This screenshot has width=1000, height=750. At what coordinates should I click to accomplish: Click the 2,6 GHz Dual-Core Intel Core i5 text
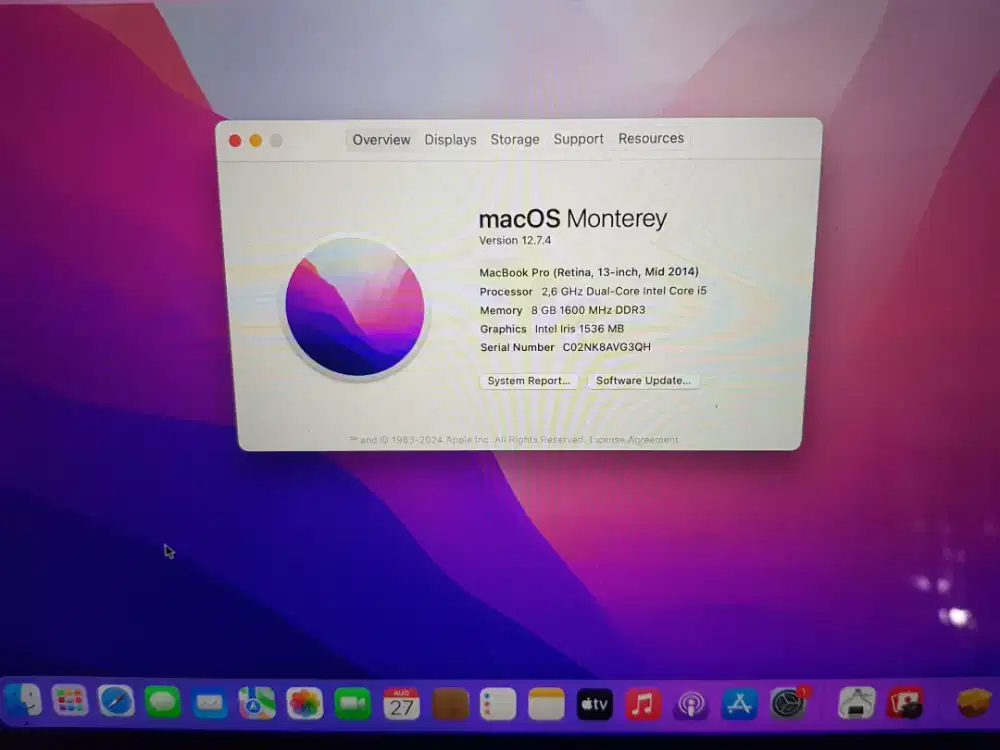[624, 291]
